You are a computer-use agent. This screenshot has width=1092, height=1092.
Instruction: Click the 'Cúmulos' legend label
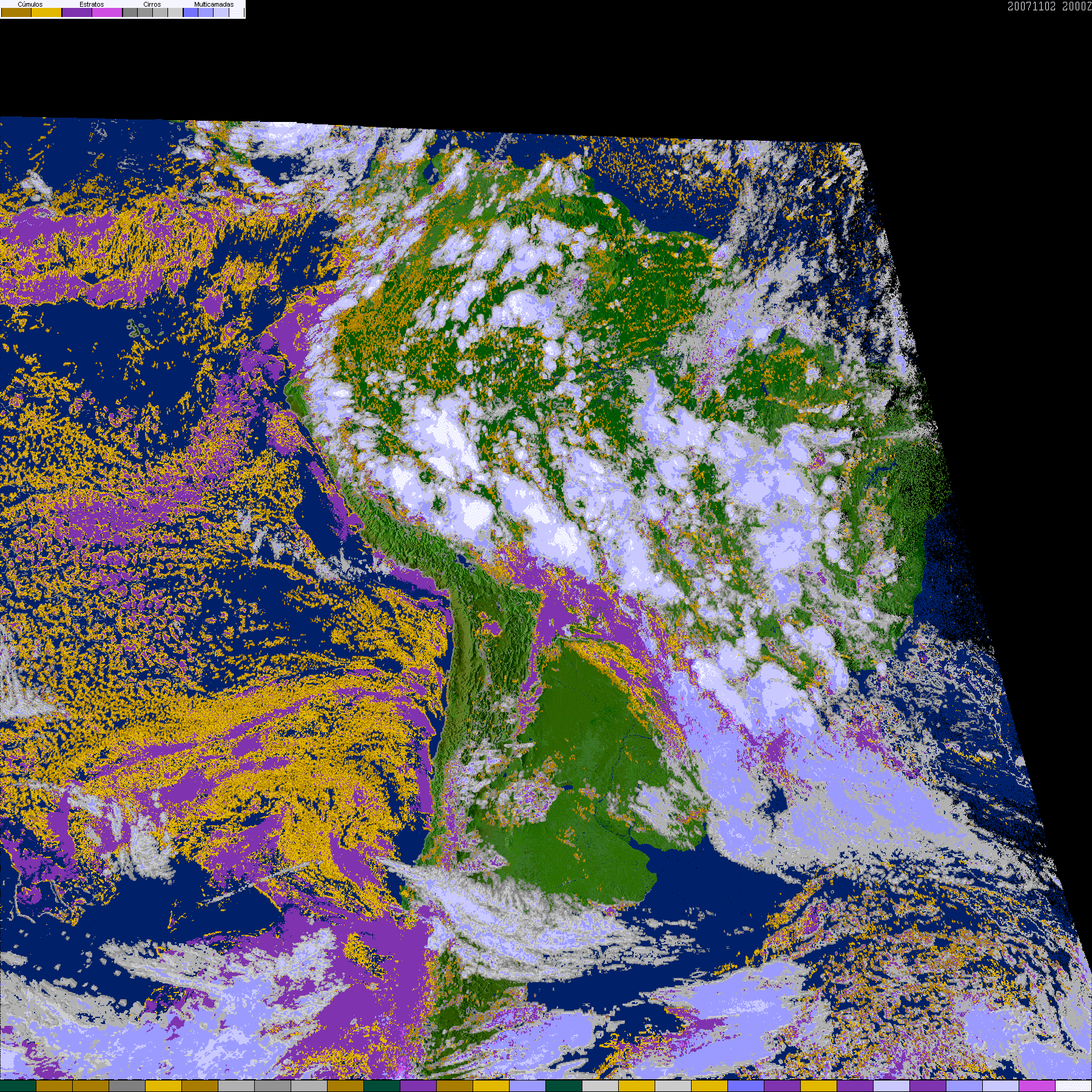pos(30,4)
